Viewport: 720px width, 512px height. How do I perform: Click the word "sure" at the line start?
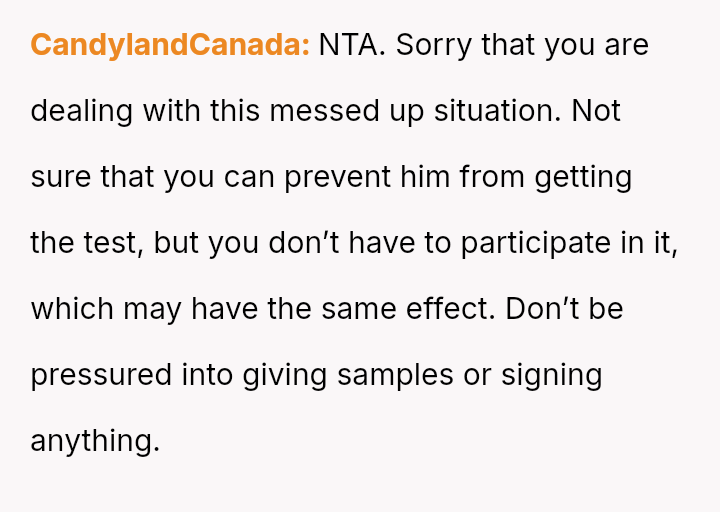(x=60, y=177)
